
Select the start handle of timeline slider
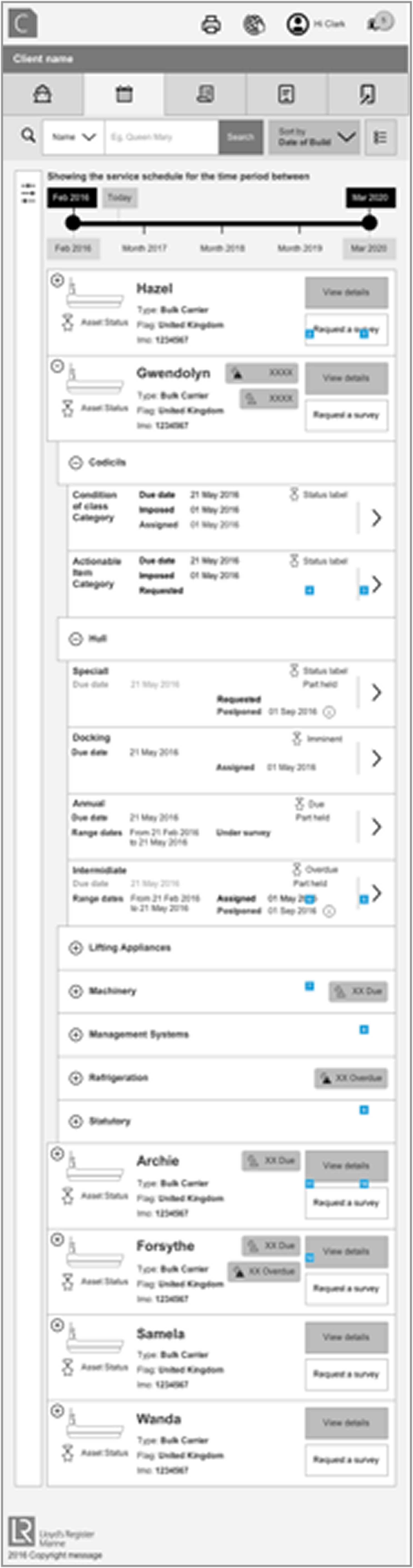pos(73,223)
